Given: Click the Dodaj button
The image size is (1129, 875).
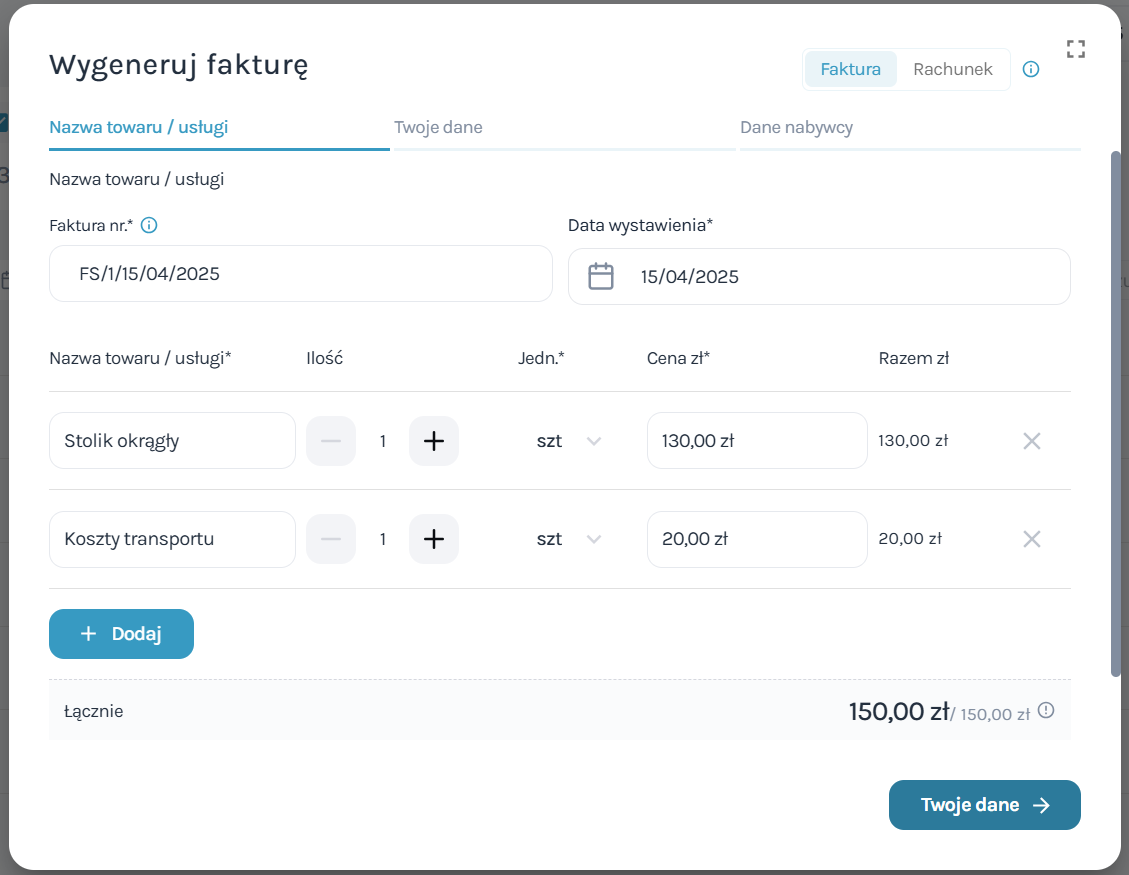Looking at the screenshot, I should 121,634.
